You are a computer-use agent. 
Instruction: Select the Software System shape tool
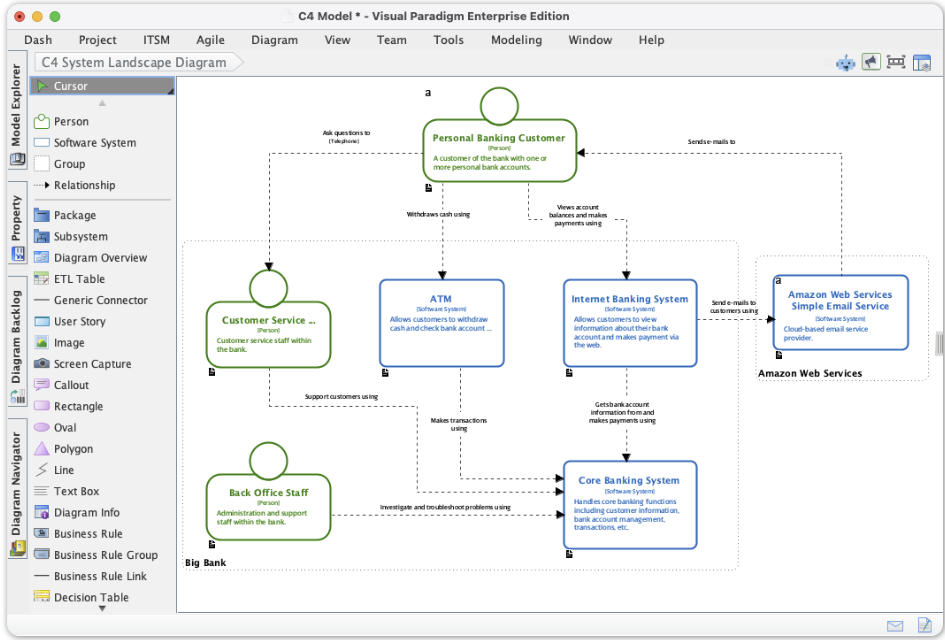pos(85,143)
